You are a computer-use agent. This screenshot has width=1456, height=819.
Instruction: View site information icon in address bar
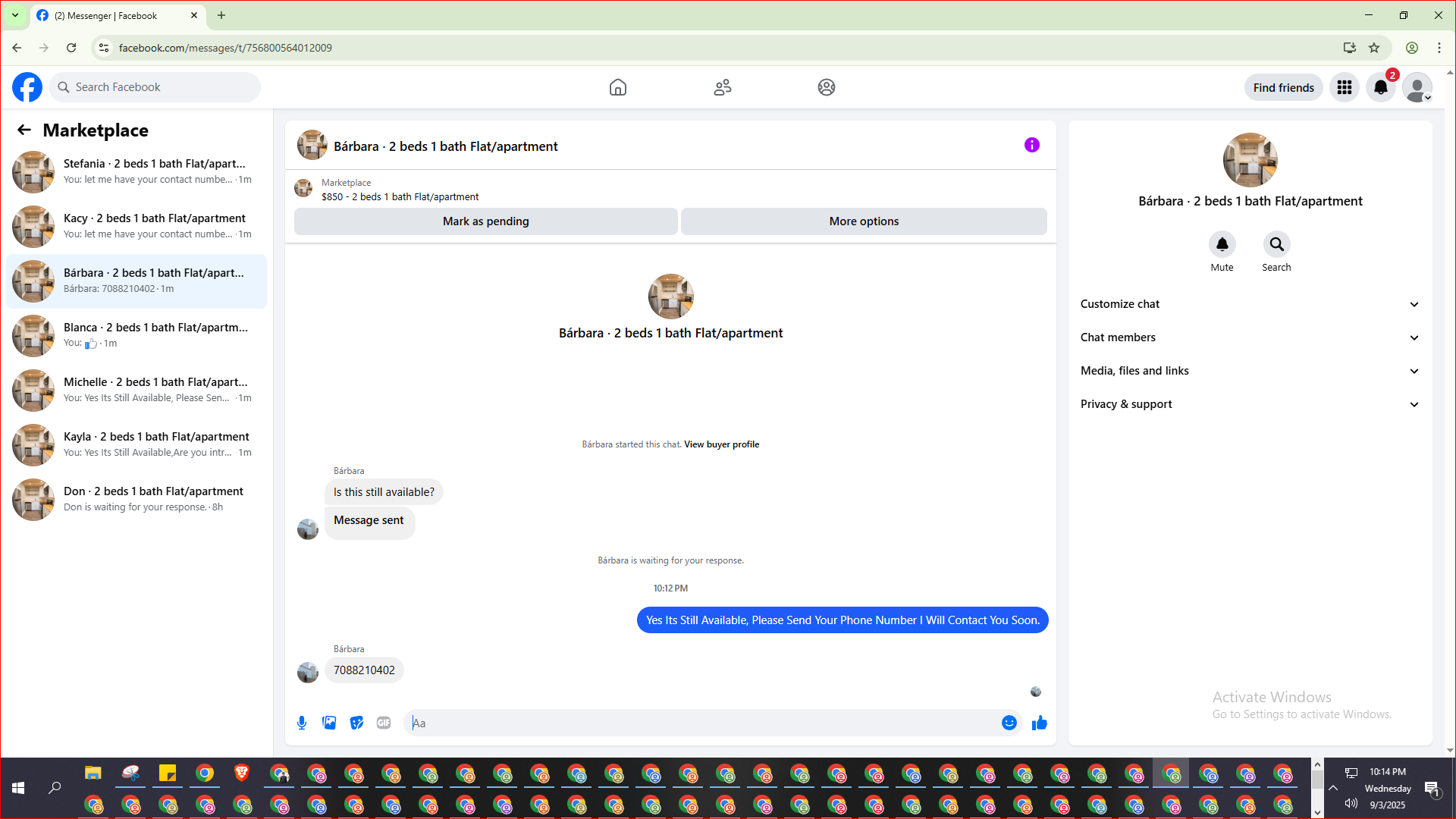coord(104,48)
